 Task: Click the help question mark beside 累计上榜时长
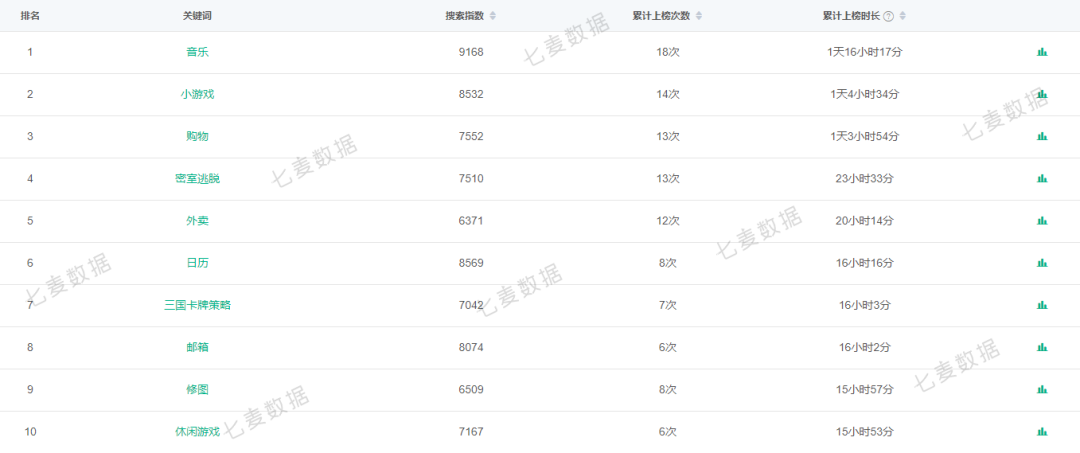(x=889, y=17)
